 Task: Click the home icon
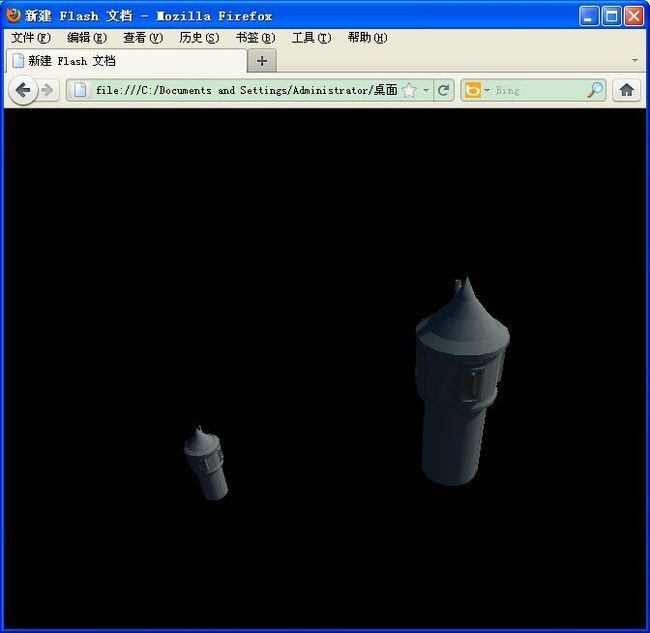pos(626,90)
